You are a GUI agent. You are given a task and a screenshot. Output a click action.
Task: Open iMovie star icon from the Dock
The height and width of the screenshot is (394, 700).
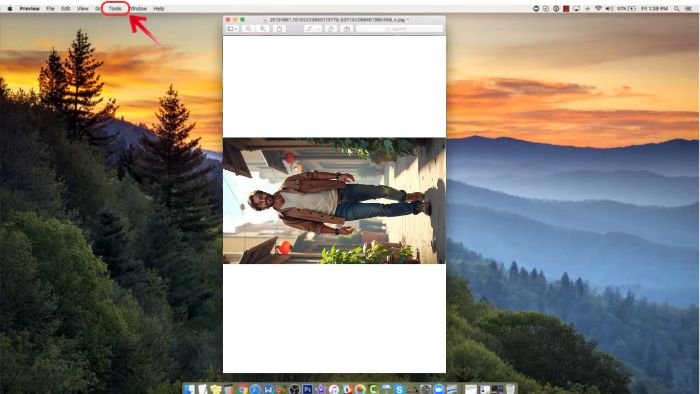[321, 389]
